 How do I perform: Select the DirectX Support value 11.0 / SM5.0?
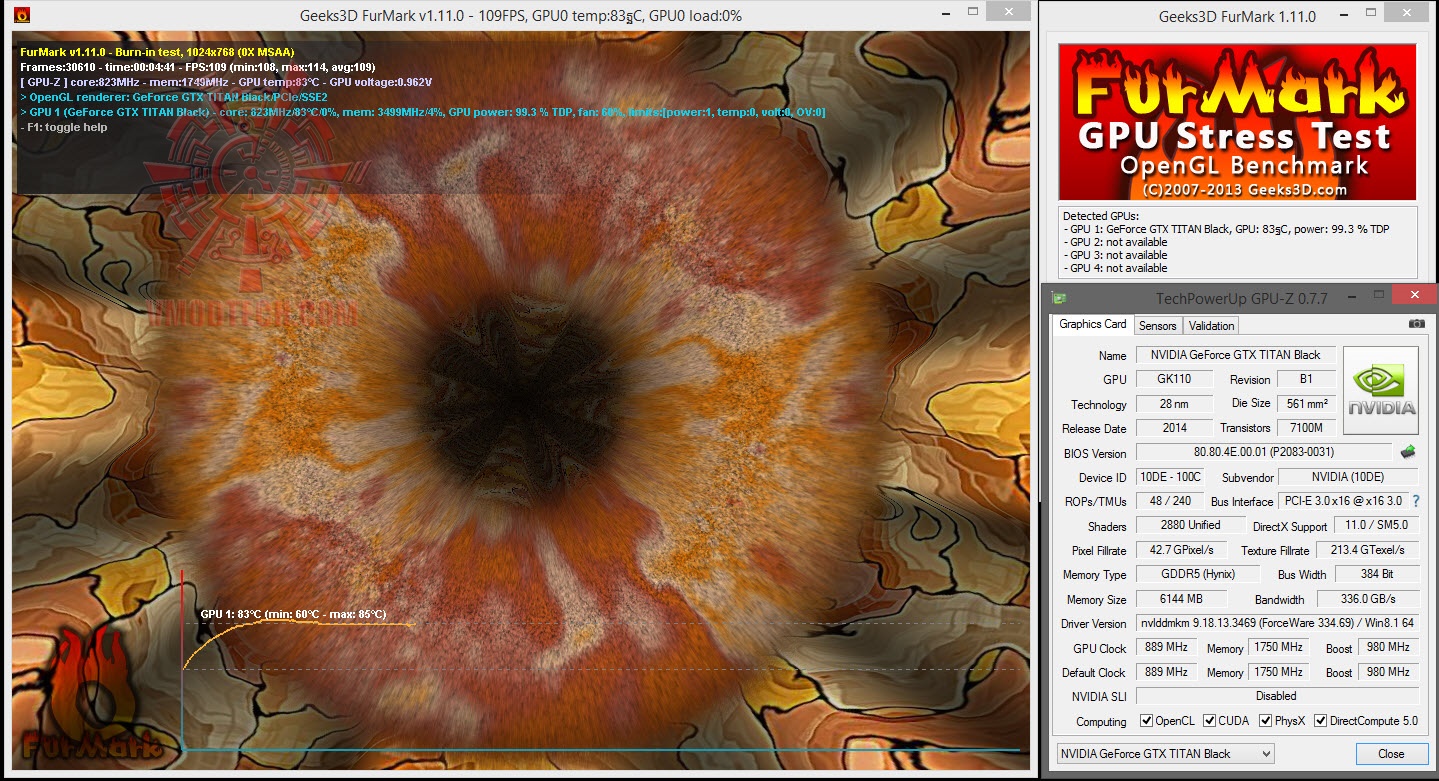(1377, 525)
